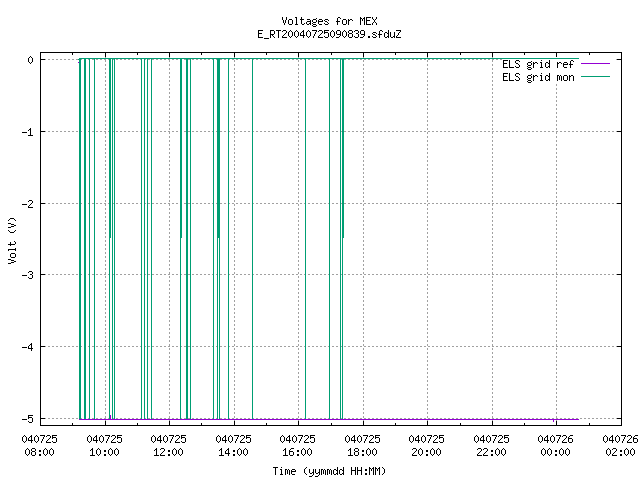Select the filename E_RT20040725090839.sfduZ
The image size is (640, 480).
pos(329,34)
